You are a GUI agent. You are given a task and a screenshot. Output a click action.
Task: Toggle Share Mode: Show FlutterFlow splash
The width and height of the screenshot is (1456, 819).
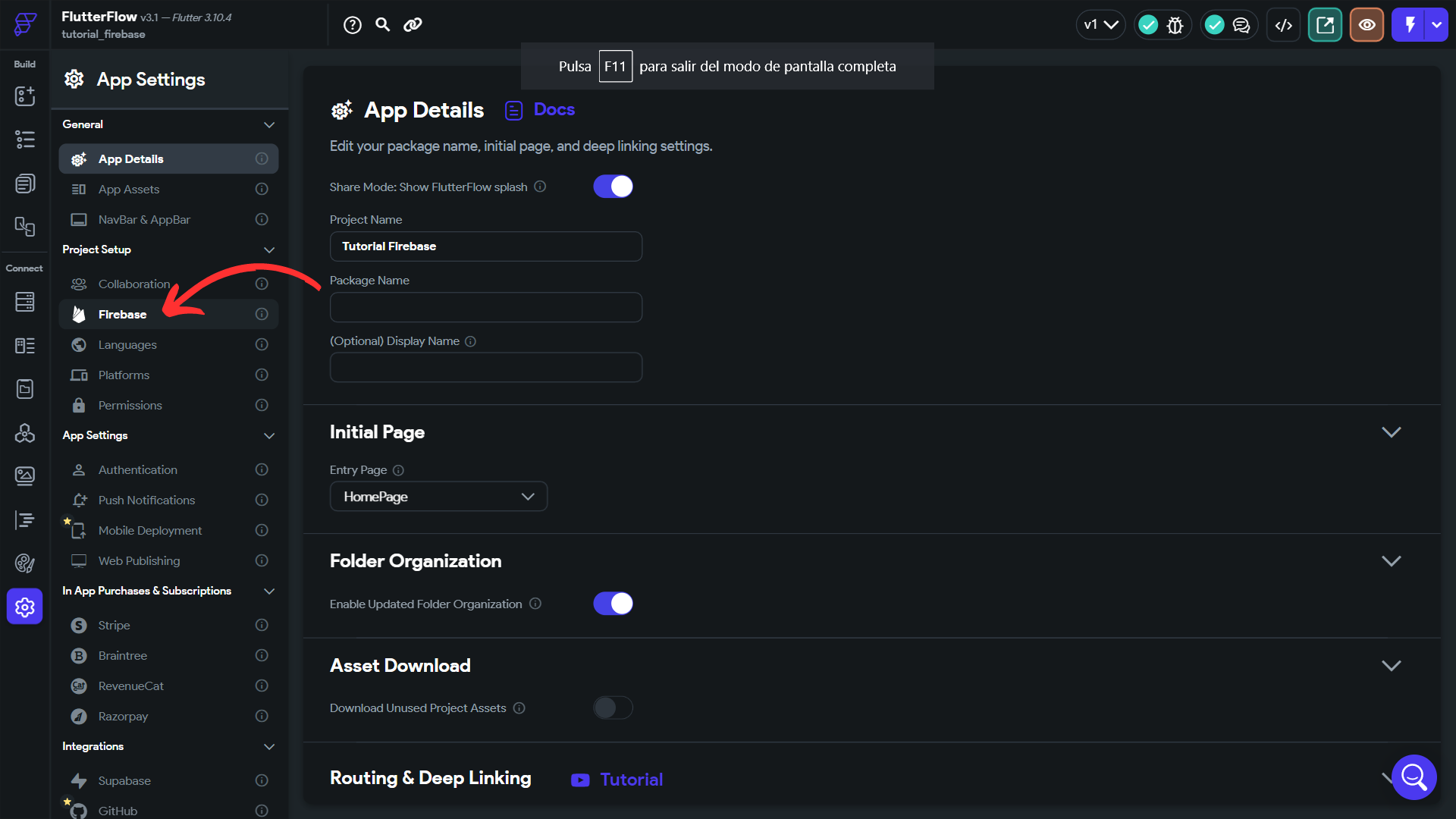coord(613,186)
